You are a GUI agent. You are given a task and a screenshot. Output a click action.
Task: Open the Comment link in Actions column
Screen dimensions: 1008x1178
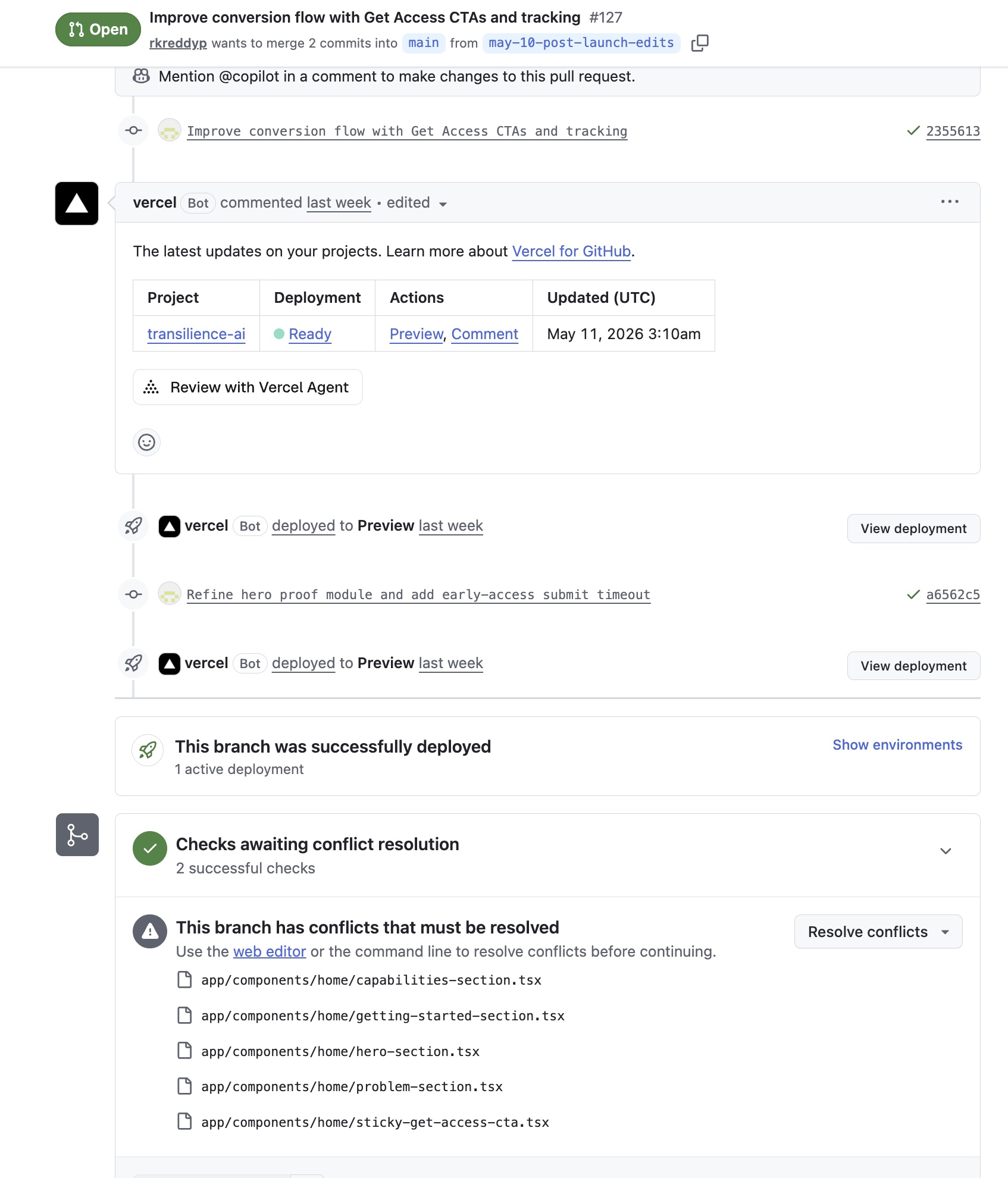click(x=485, y=334)
